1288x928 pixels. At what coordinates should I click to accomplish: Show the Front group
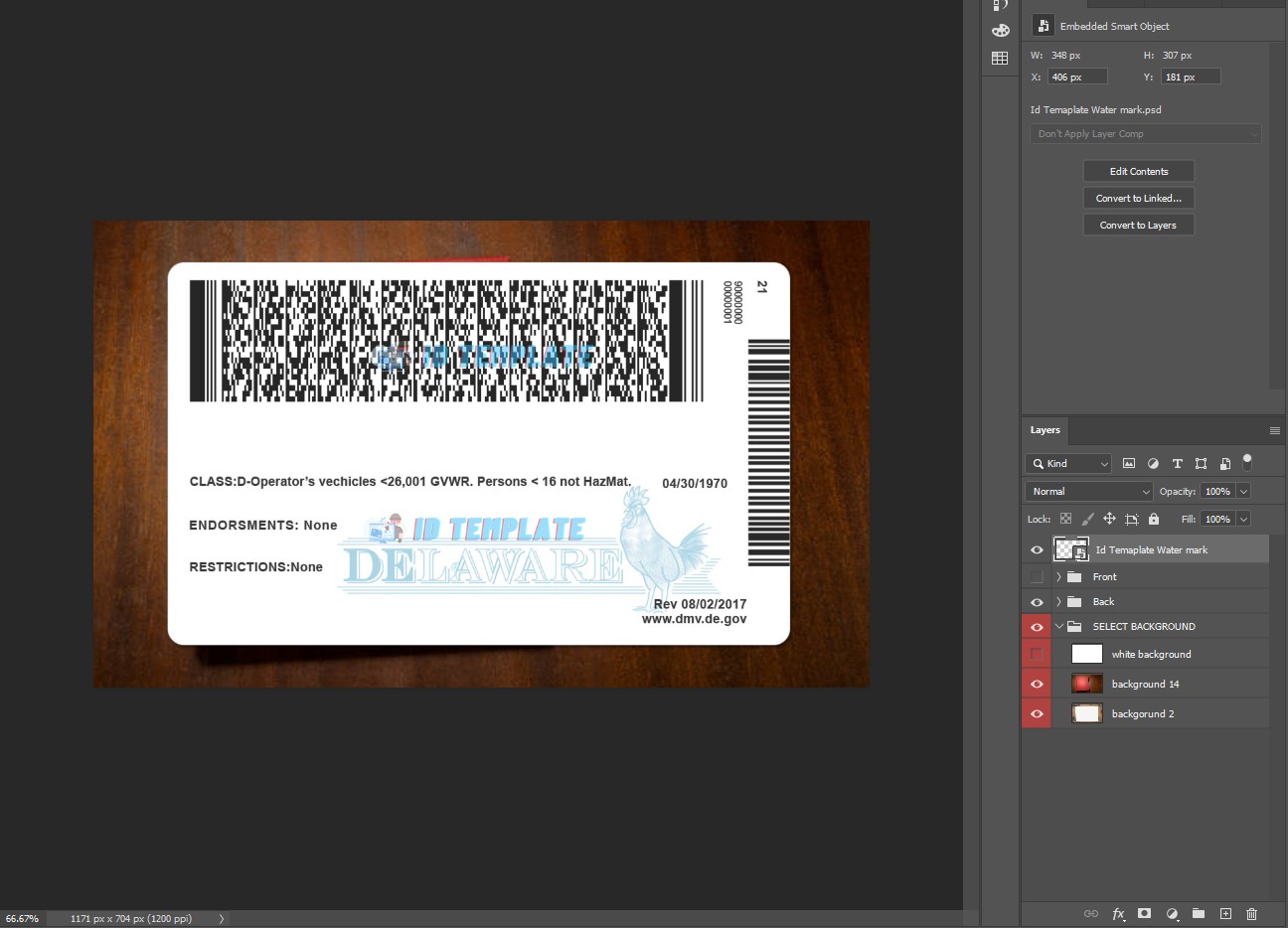(1037, 576)
